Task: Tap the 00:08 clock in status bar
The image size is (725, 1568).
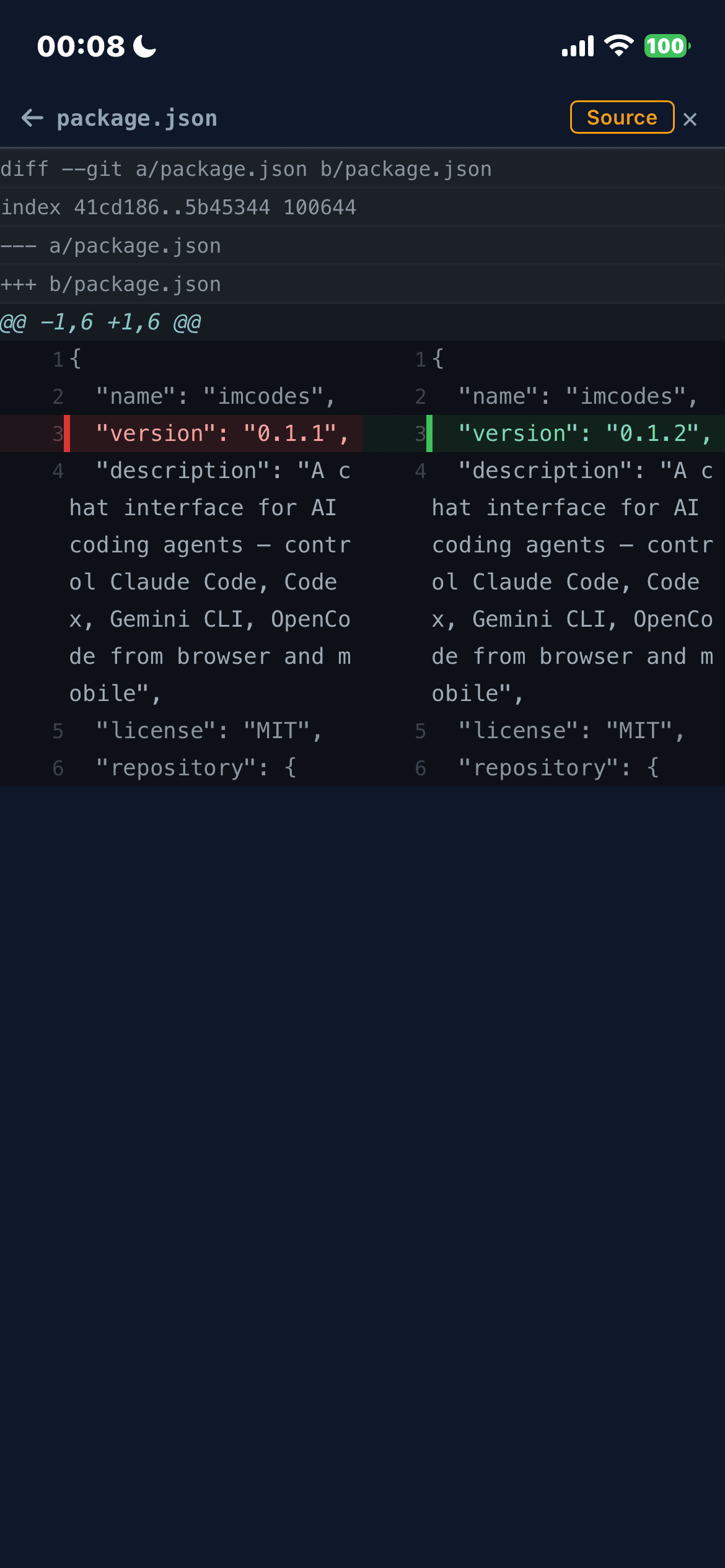Action: point(81,46)
